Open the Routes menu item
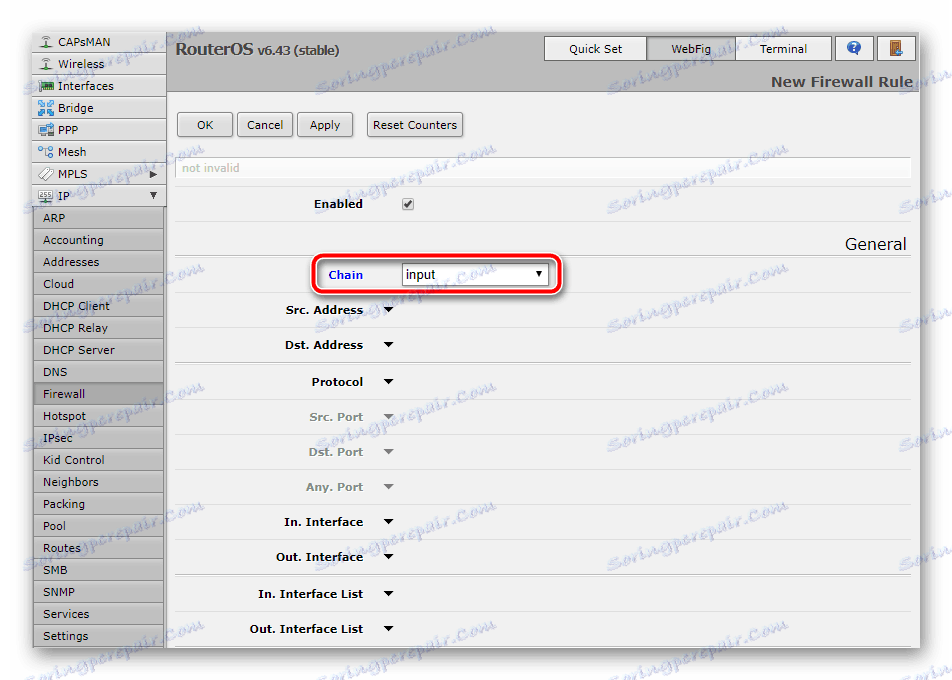 [x=98, y=548]
